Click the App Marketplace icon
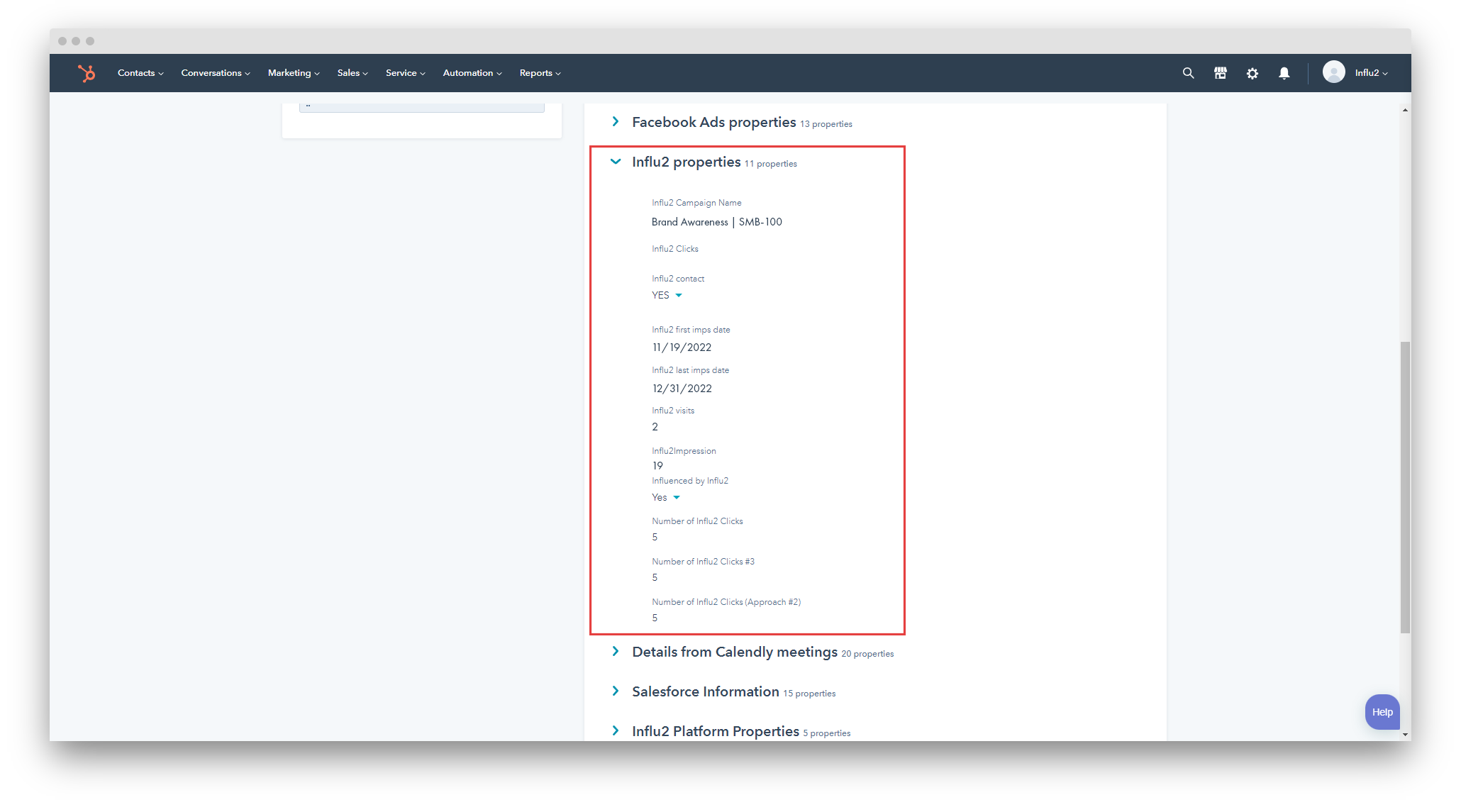 (1220, 73)
